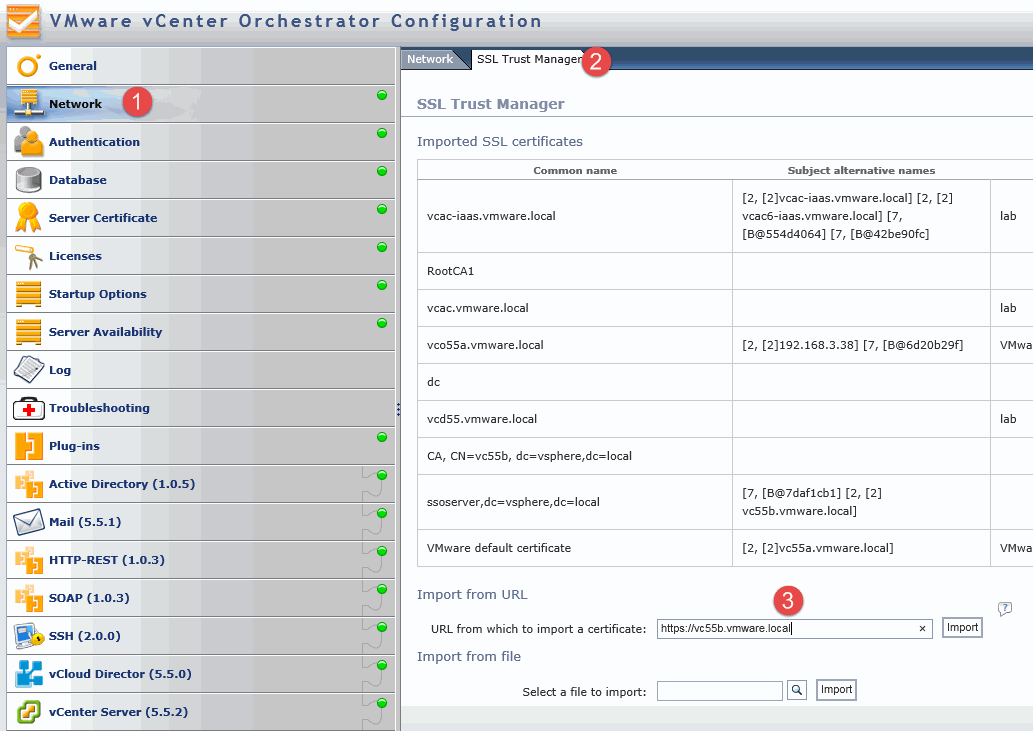Open the Startup Options section
Screen dimensions: 1033x731
pyautogui.click(x=97, y=294)
